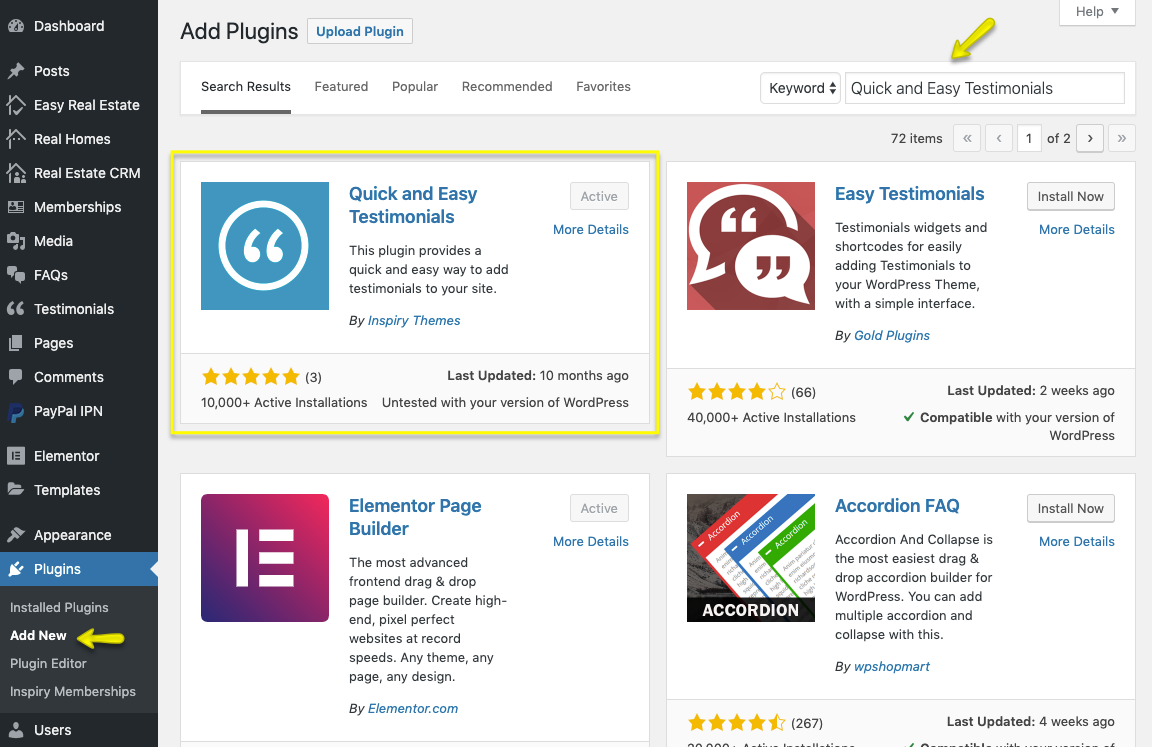Image resolution: width=1152 pixels, height=747 pixels.
Task: Open Installed Plugins submenu item
Action: point(59,607)
